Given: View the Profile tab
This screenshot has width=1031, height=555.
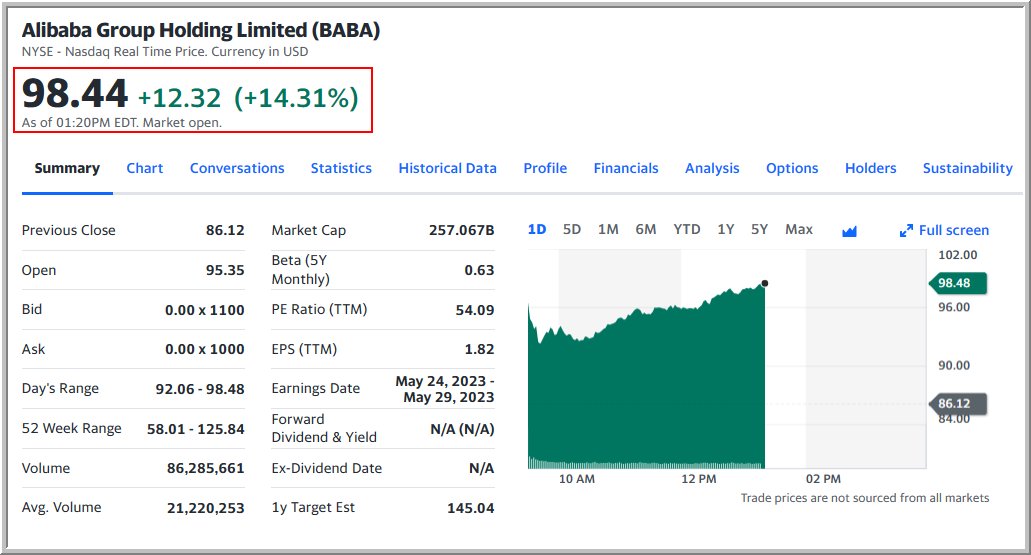Looking at the screenshot, I should pos(545,168).
